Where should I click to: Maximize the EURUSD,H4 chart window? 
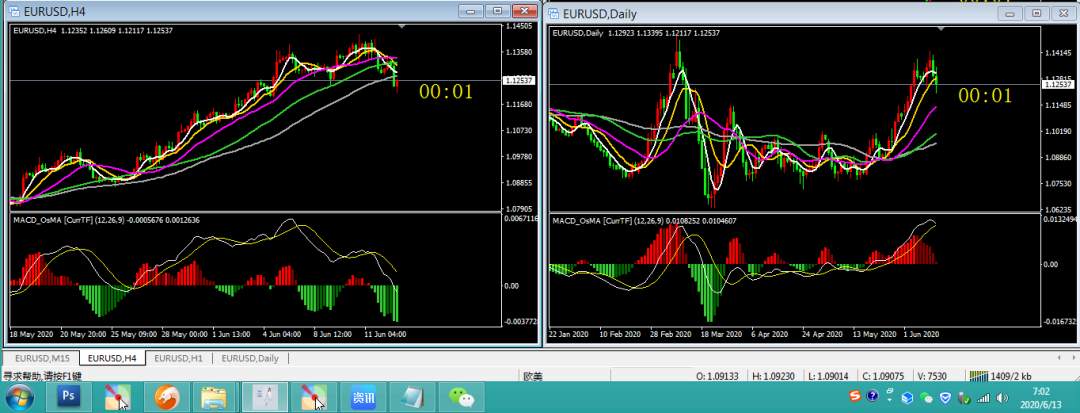(497, 10)
